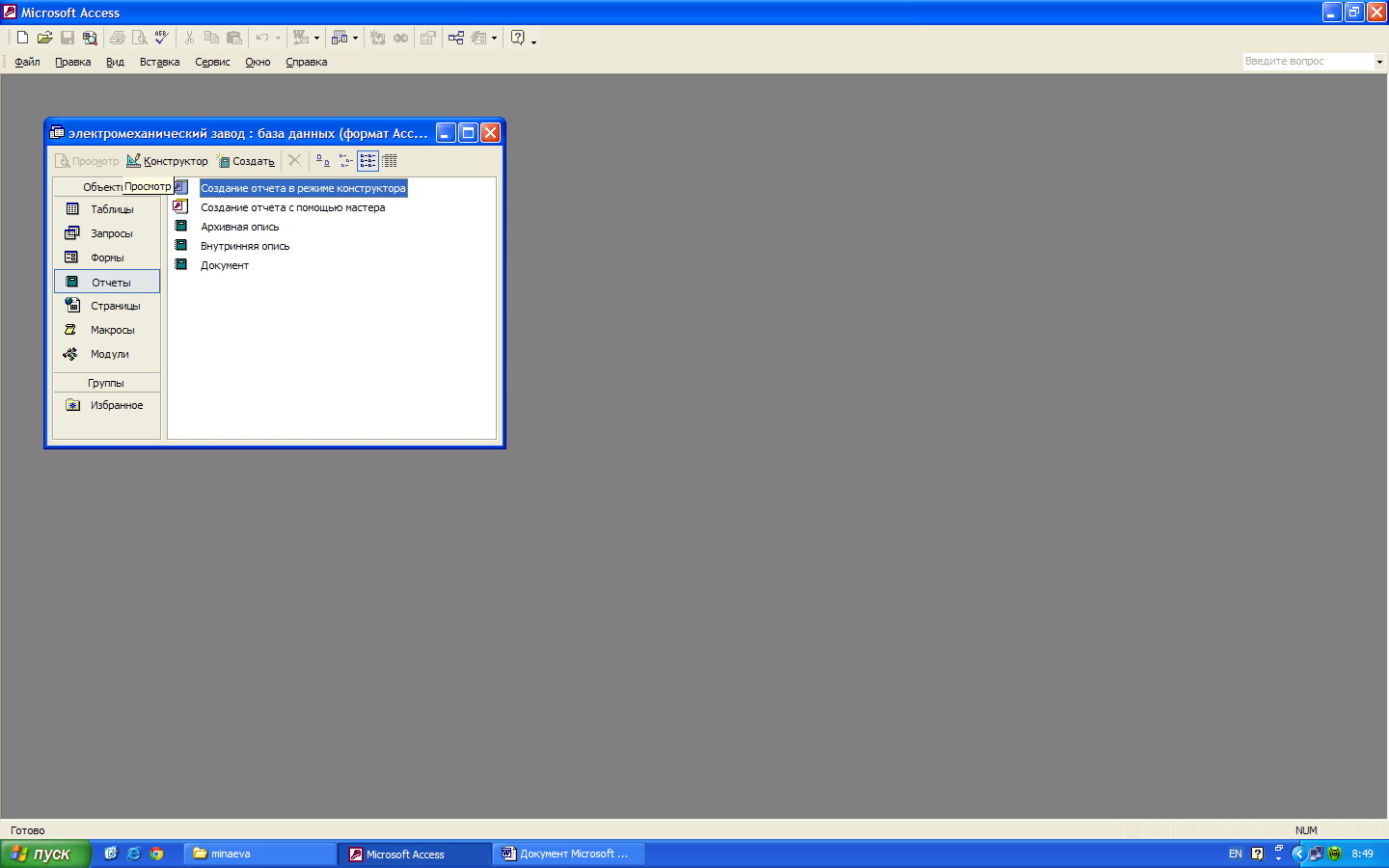
Task: Open the Вставка menu
Action: click(x=159, y=62)
